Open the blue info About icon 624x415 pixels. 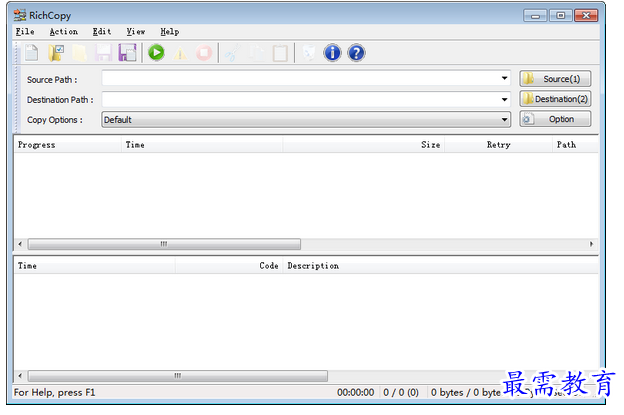pos(332,53)
